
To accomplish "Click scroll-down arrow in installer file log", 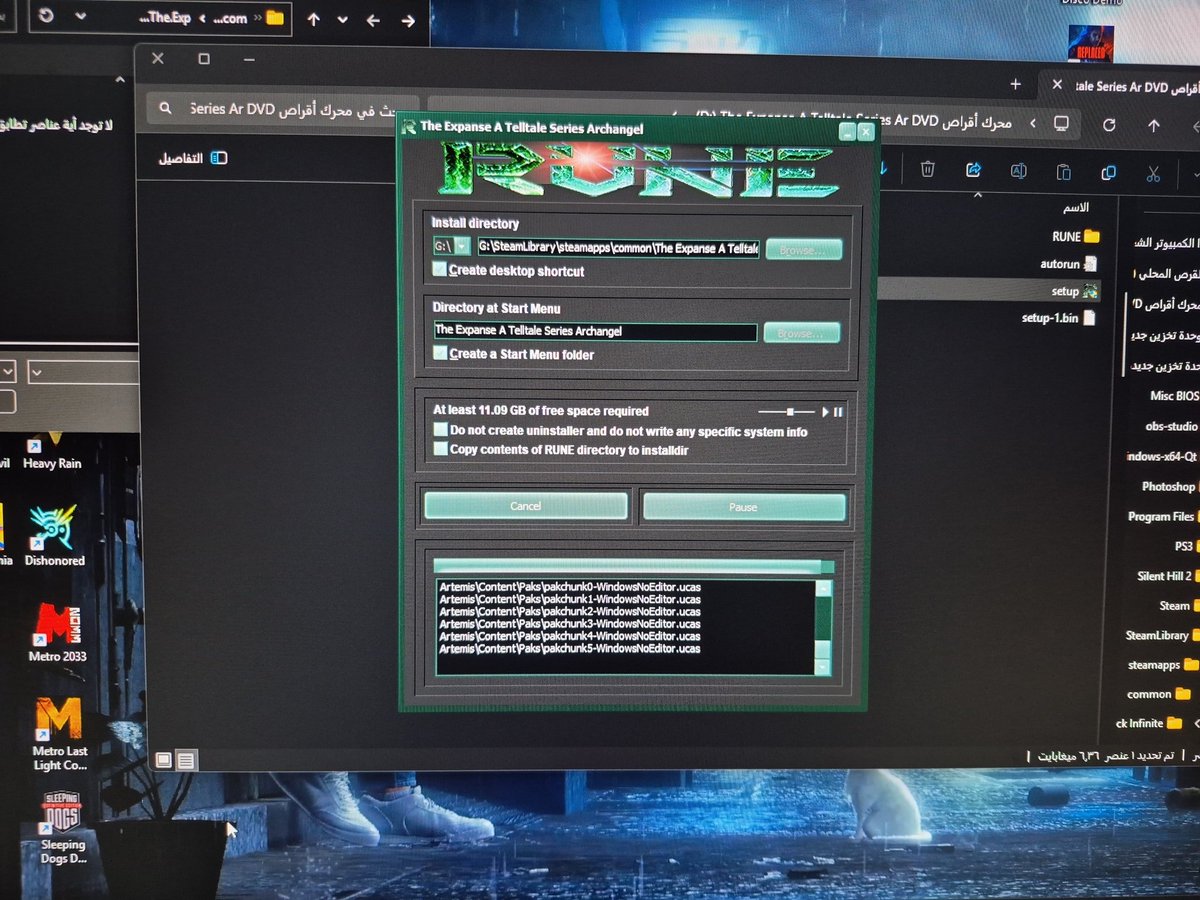I will pyautogui.click(x=822, y=667).
